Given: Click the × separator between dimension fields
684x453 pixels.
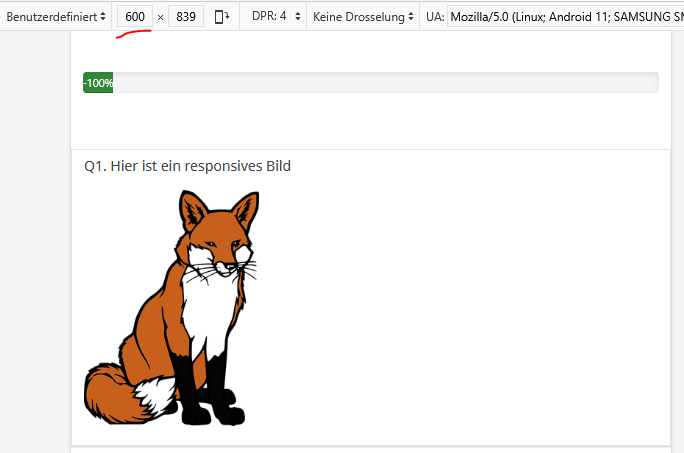Looking at the screenshot, I should point(160,17).
